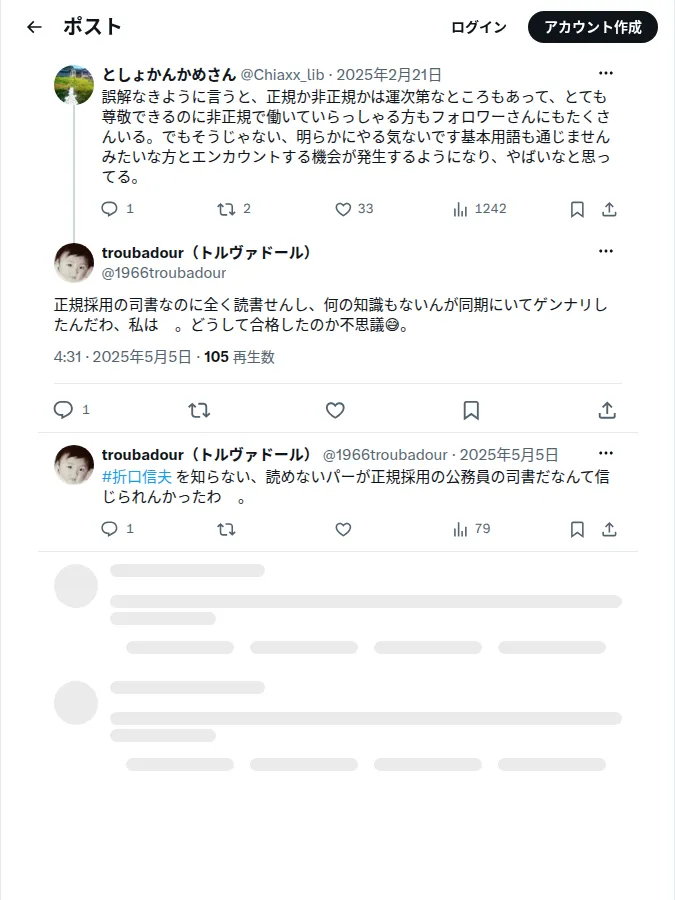Open the @Chiaxx_lib profile handle
Screen dimensions: 675x900
coord(282,75)
